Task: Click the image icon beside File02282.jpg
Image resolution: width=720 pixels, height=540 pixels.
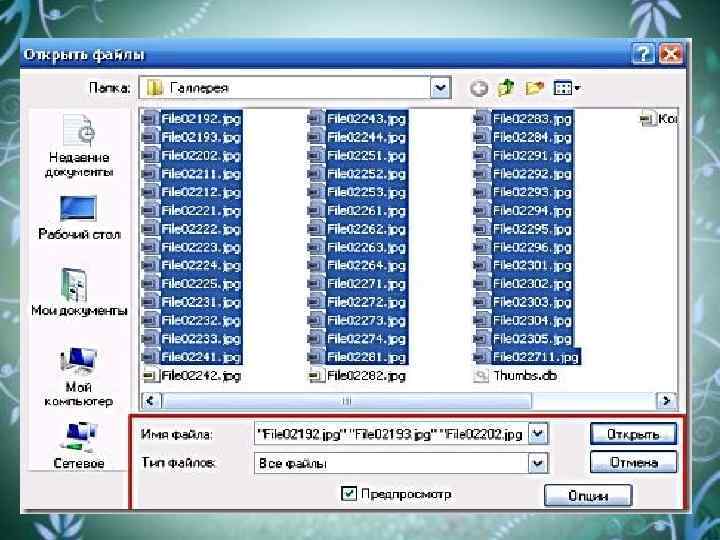Action: coord(315,377)
